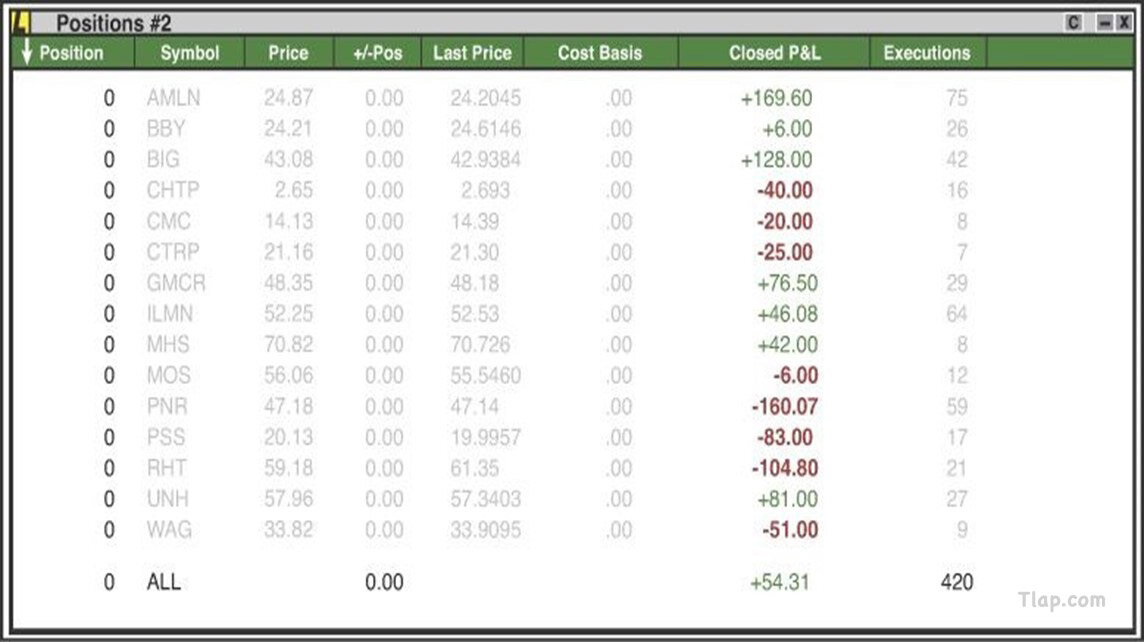Image resolution: width=1144 pixels, height=642 pixels.
Task: Click ILMN executions count 64
Action: pyautogui.click(x=956, y=314)
